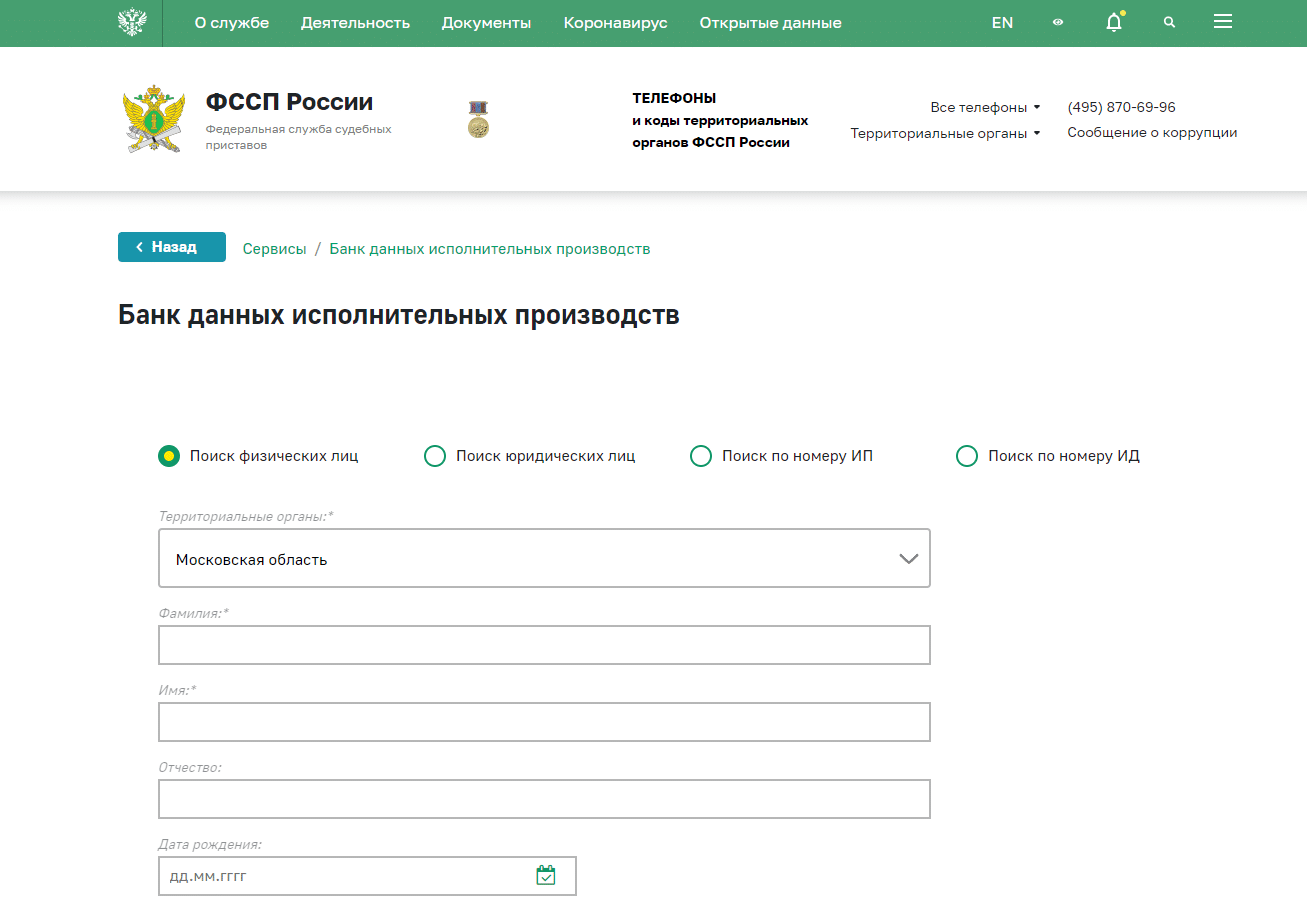Open the Сообщение о коррупции link
The image size is (1307, 912).
[x=1151, y=131]
